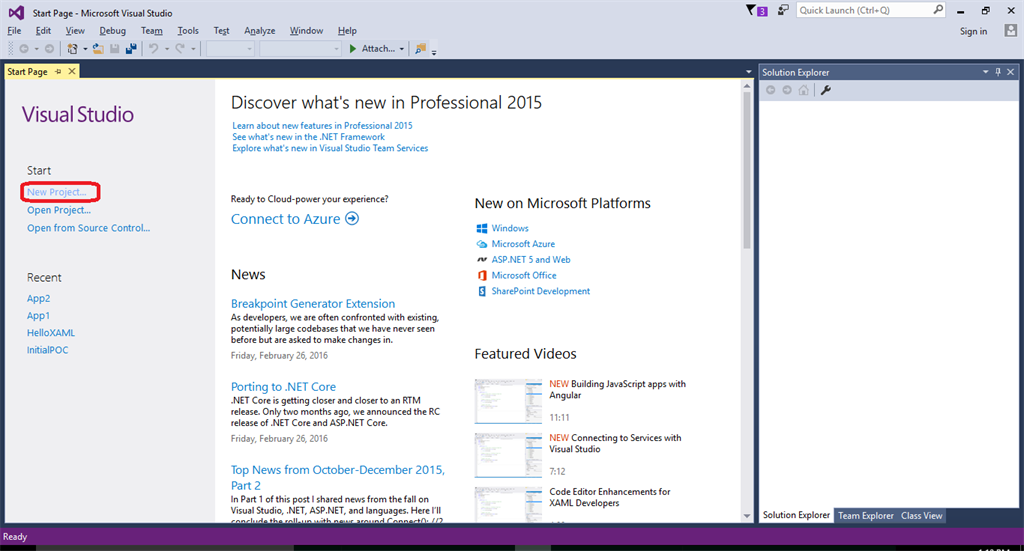This screenshot has width=1024, height=551.
Task: Click the SharePoint Development icon
Action: click(482, 291)
